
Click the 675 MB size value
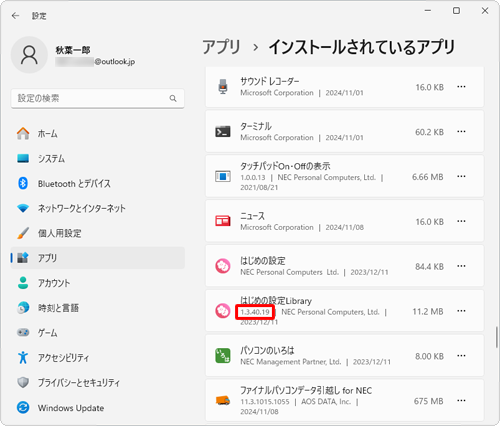pos(429,401)
